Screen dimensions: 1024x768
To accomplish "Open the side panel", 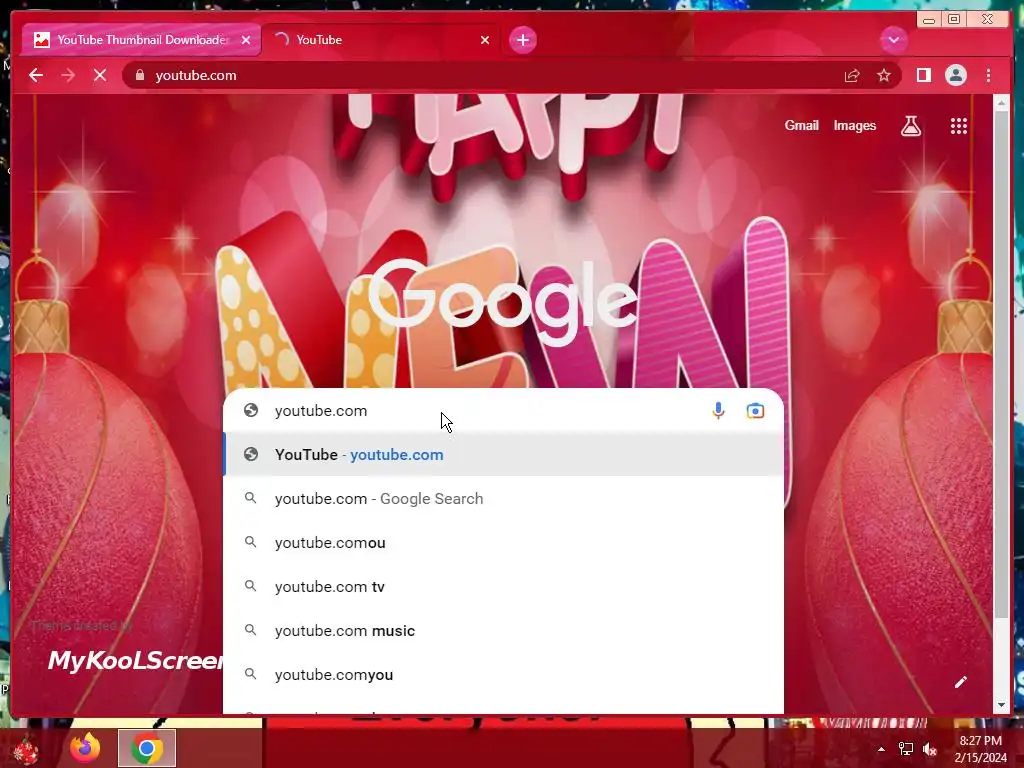I will 923,75.
